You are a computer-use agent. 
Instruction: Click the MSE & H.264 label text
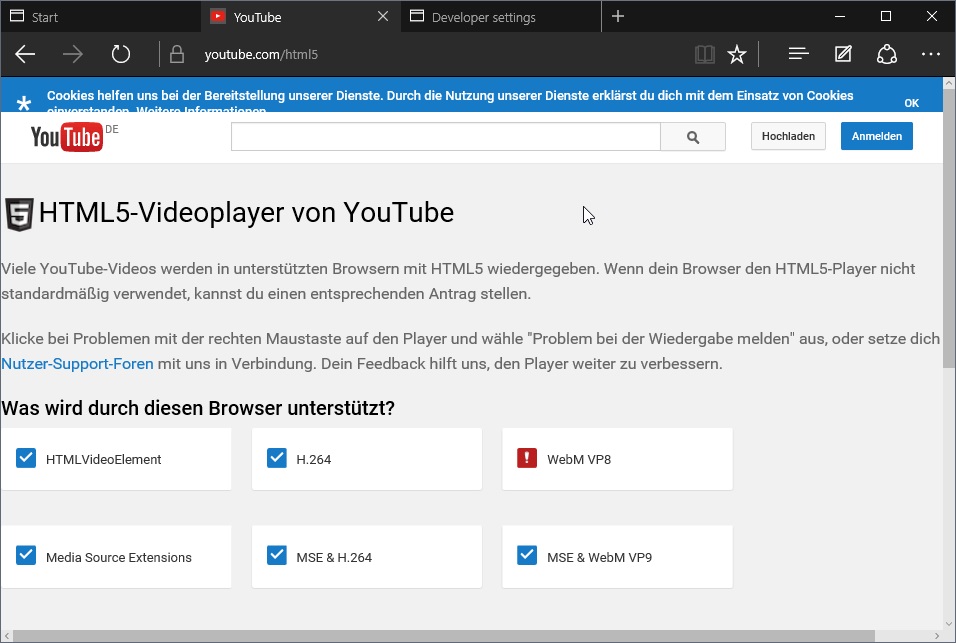pos(334,558)
